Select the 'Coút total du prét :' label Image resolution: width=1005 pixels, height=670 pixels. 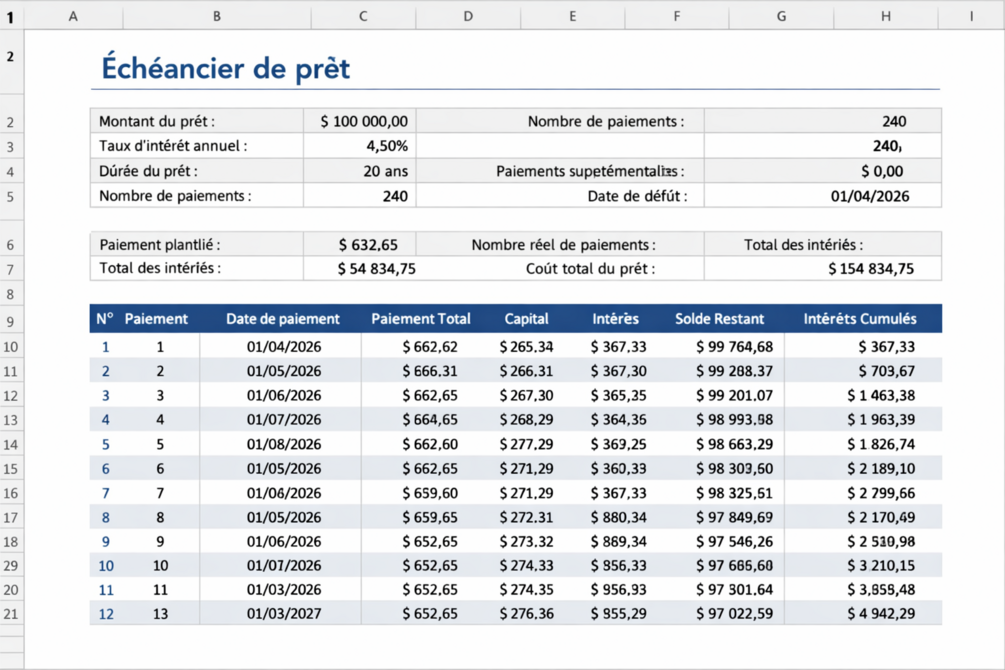pyautogui.click(x=590, y=269)
